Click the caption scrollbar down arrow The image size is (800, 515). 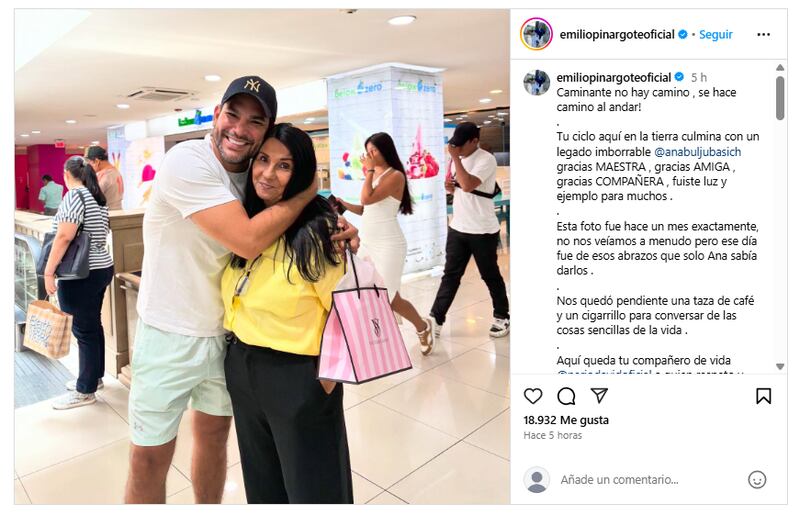[x=780, y=366]
